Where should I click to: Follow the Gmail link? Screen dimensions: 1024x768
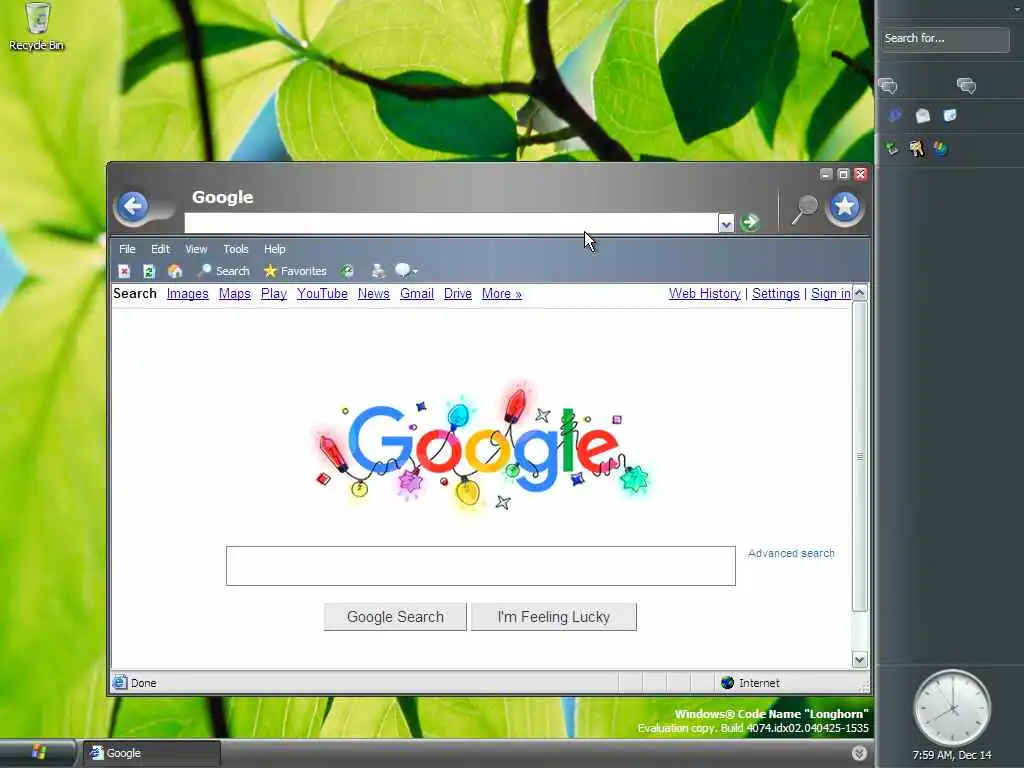pyautogui.click(x=417, y=294)
